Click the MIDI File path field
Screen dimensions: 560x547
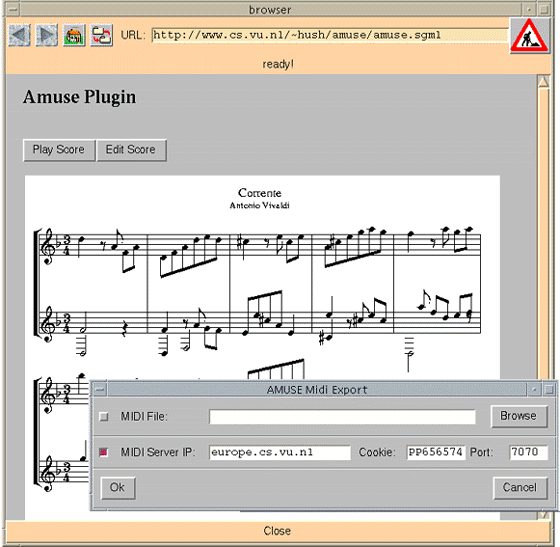click(342, 417)
